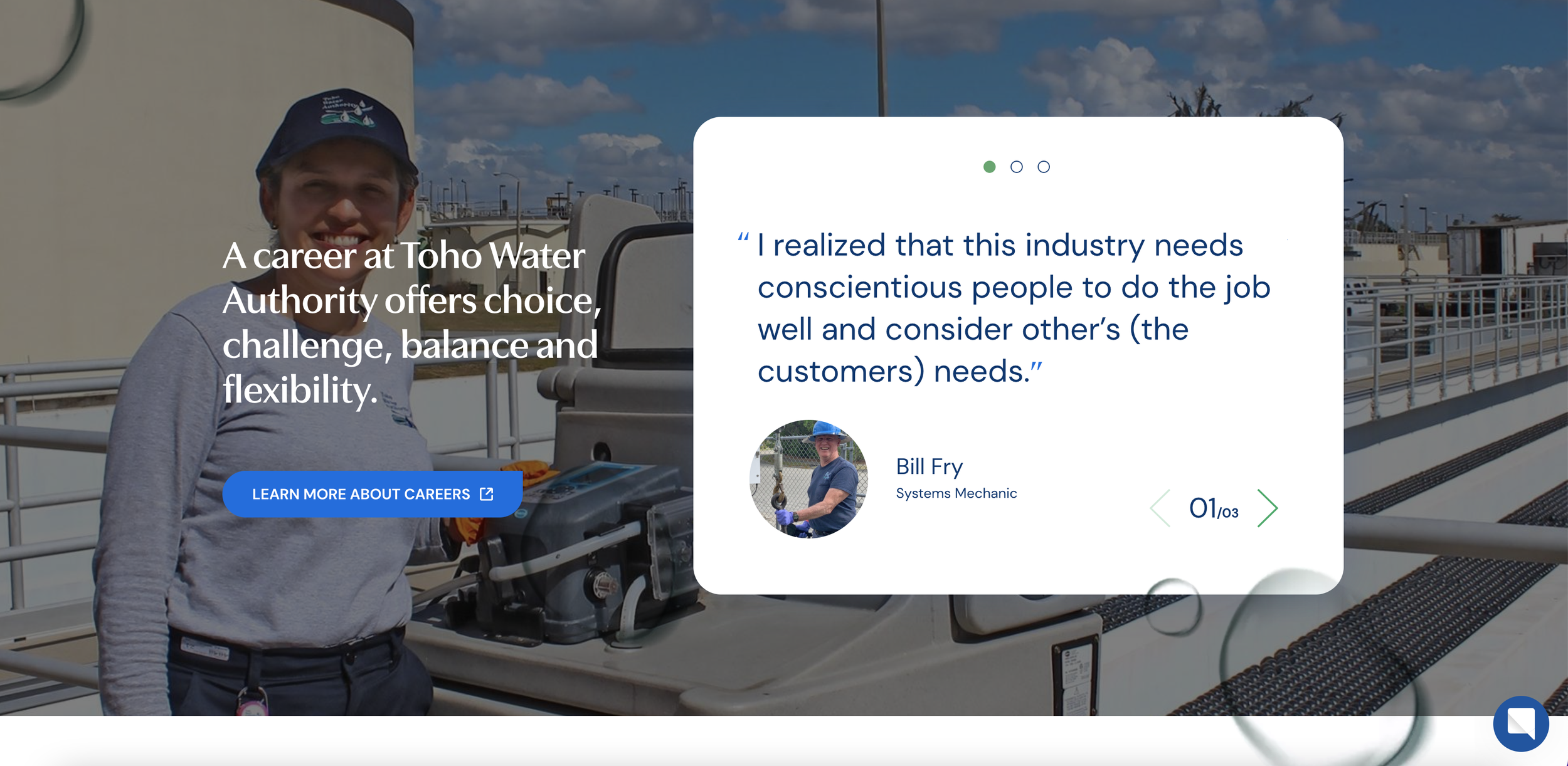This screenshot has width=1568, height=766.
Task: Click the testimonial quote text
Action: pos(1014,308)
